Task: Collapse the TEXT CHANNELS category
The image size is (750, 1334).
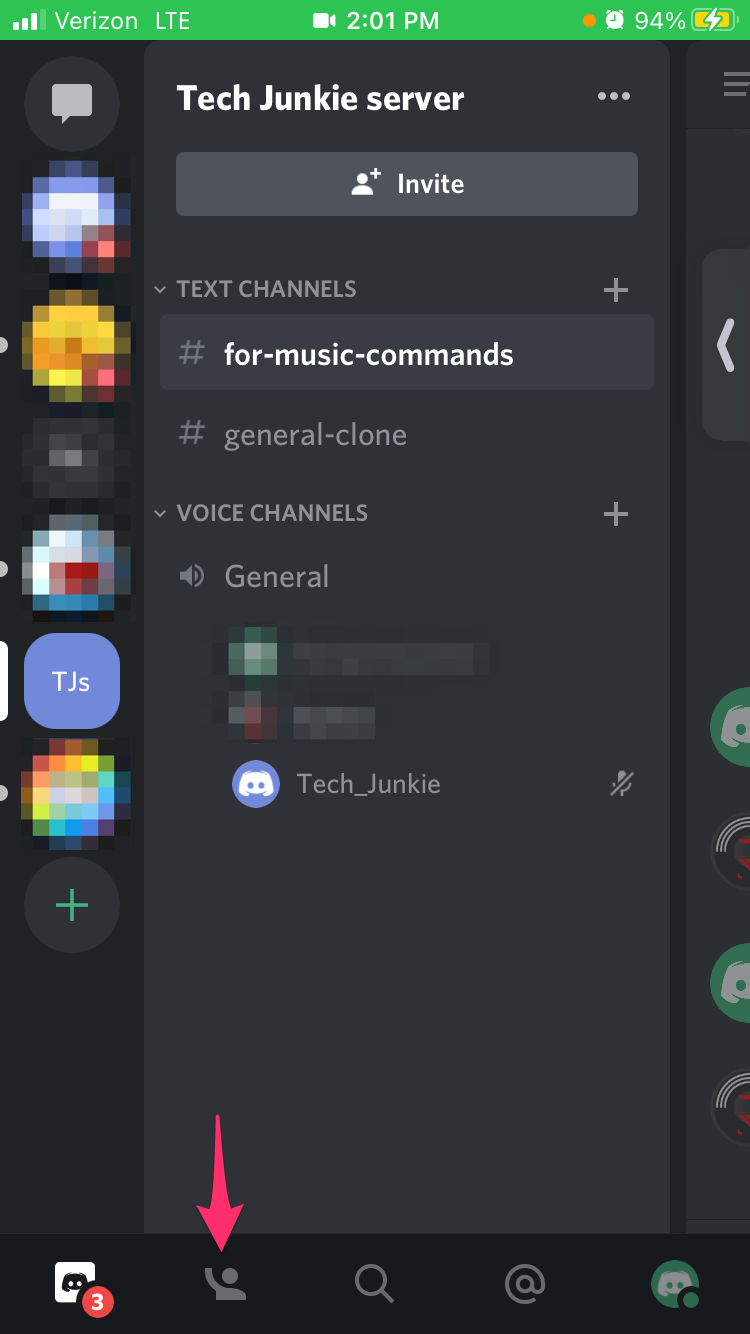Action: [256, 289]
